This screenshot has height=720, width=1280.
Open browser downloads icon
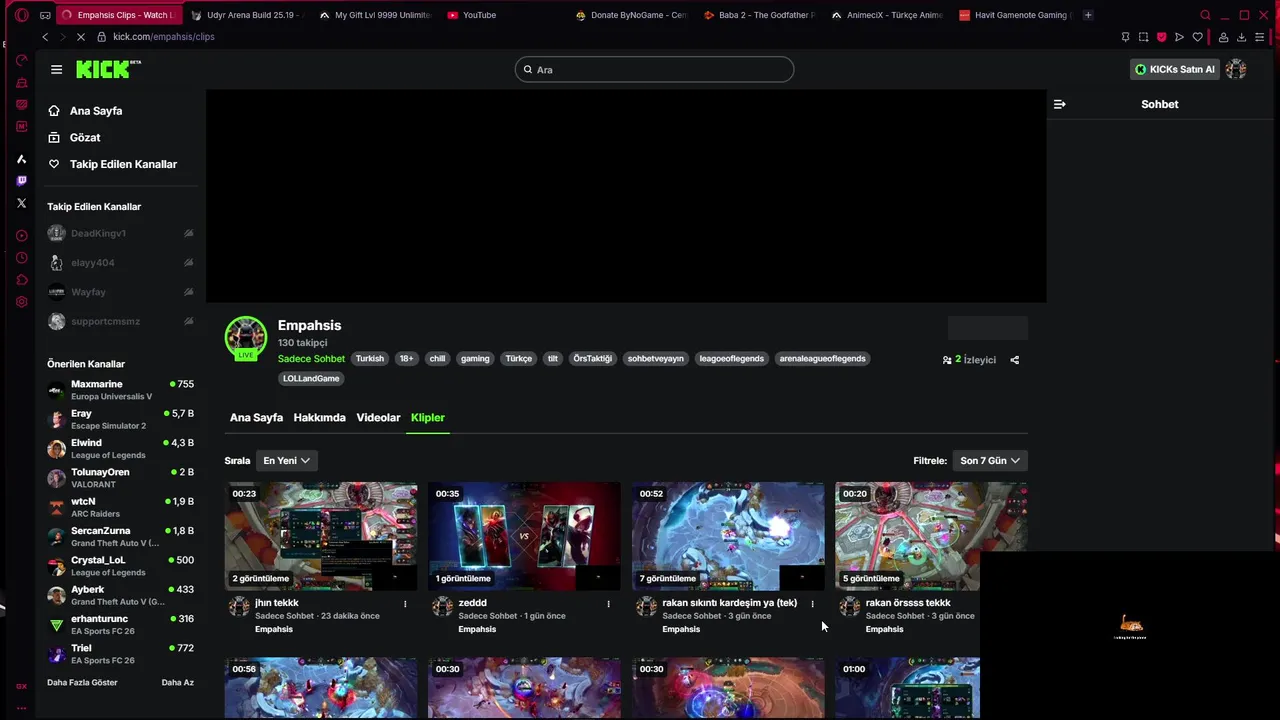pos(1241,37)
